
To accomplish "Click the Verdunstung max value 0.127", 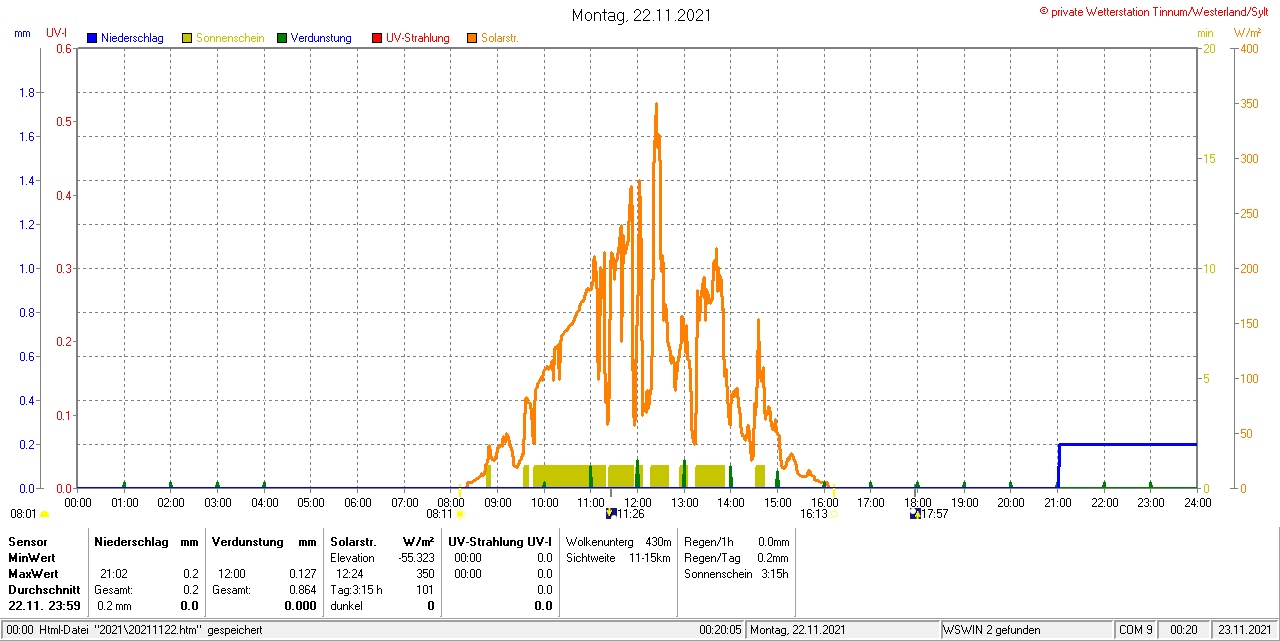I will pos(301,574).
